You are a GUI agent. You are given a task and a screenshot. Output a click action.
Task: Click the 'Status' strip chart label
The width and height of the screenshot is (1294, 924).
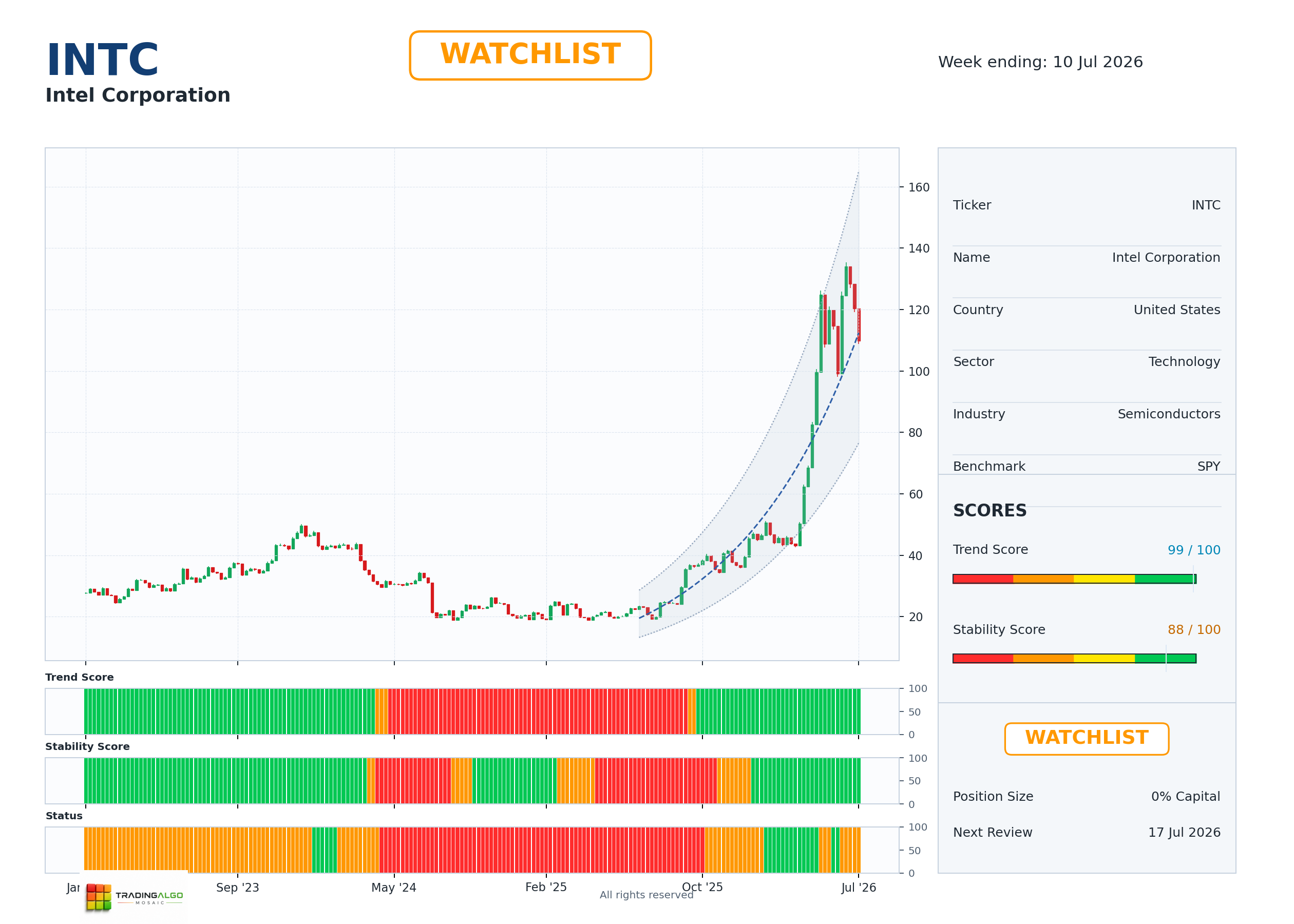[64, 816]
